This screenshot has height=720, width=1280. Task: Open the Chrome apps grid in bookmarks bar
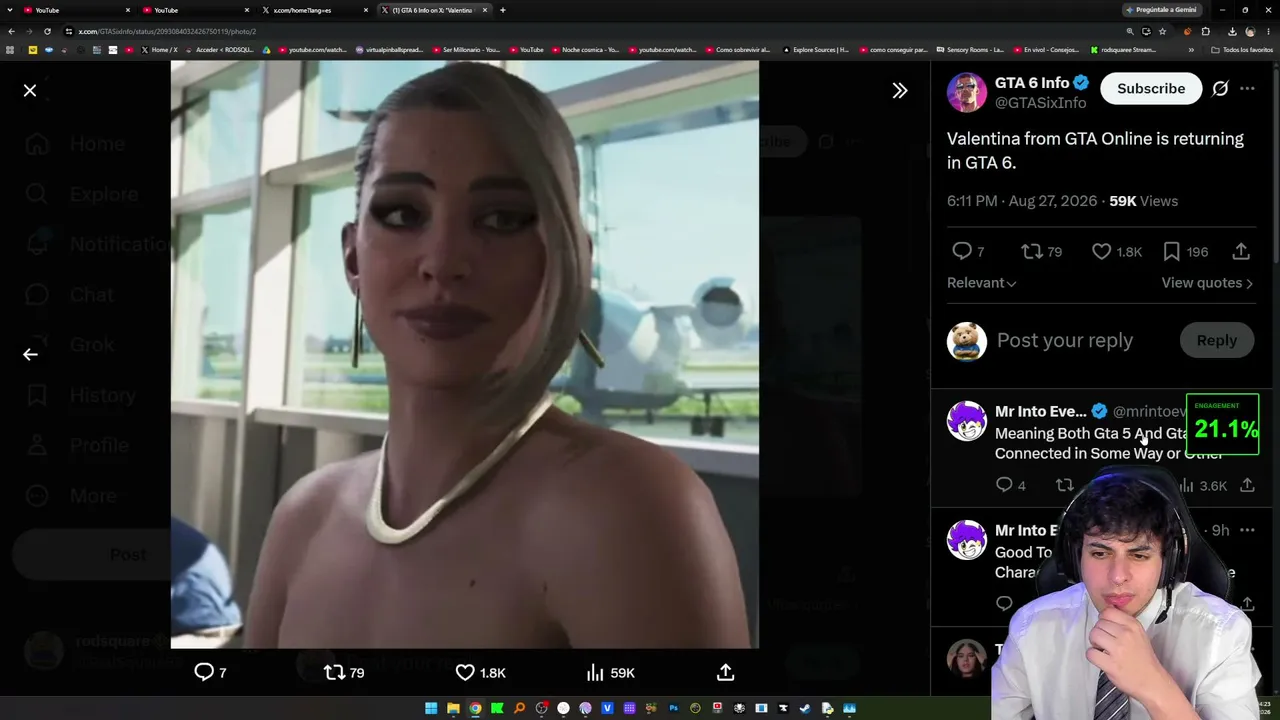pos(10,50)
